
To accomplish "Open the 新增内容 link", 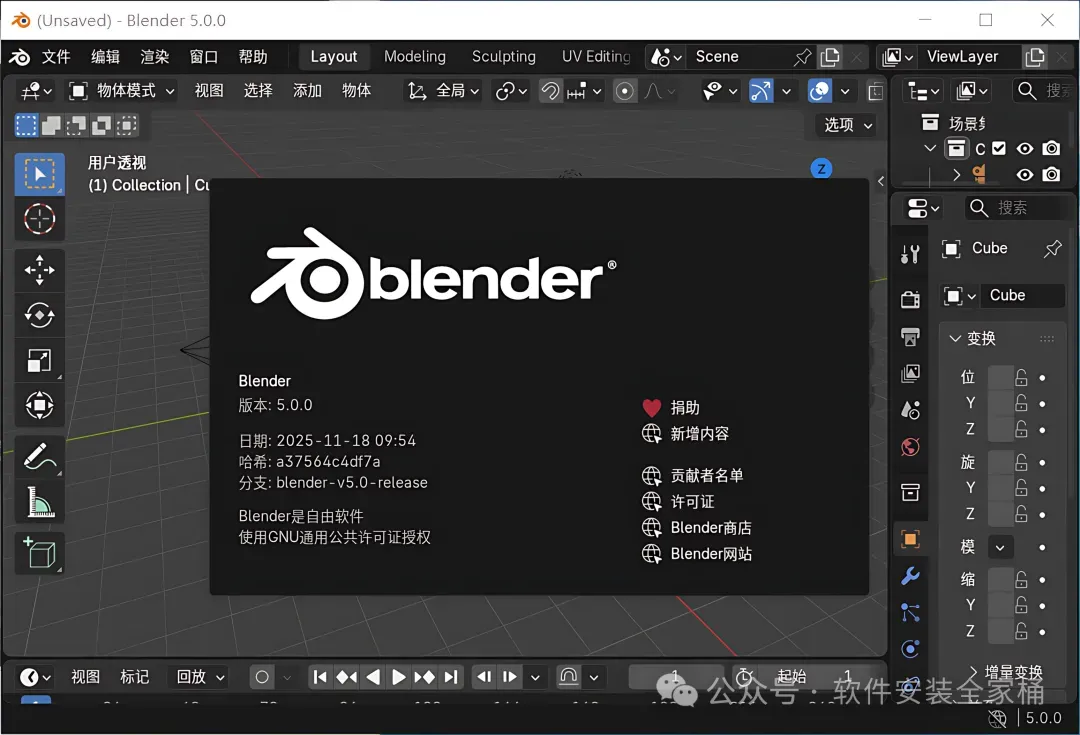I will click(x=685, y=434).
